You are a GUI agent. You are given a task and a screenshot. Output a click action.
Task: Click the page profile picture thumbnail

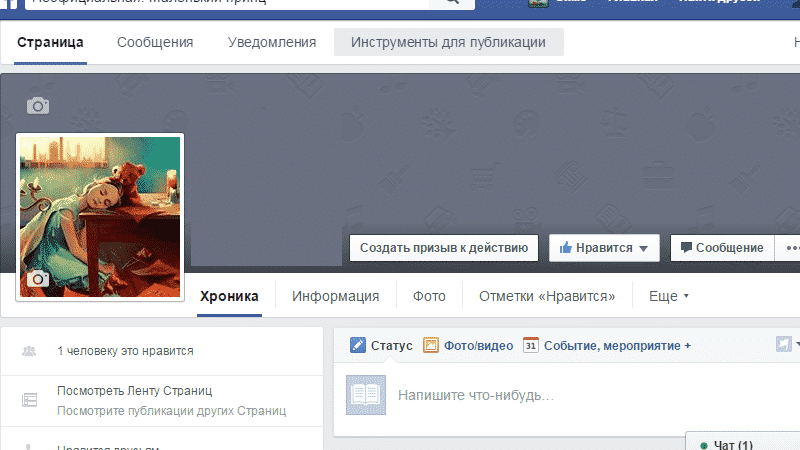pos(100,217)
